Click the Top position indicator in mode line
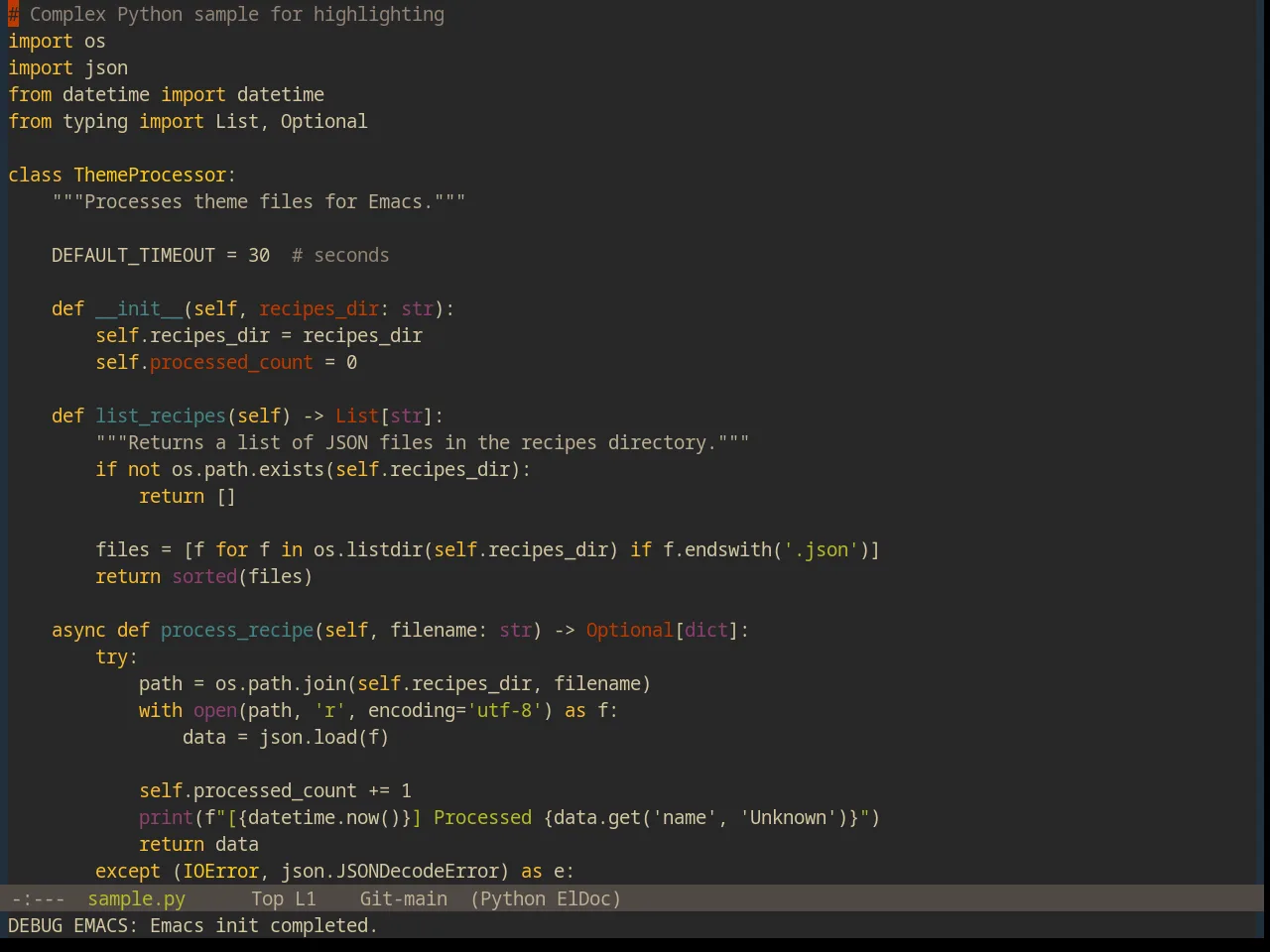The width and height of the screenshot is (1270, 952). [267, 898]
